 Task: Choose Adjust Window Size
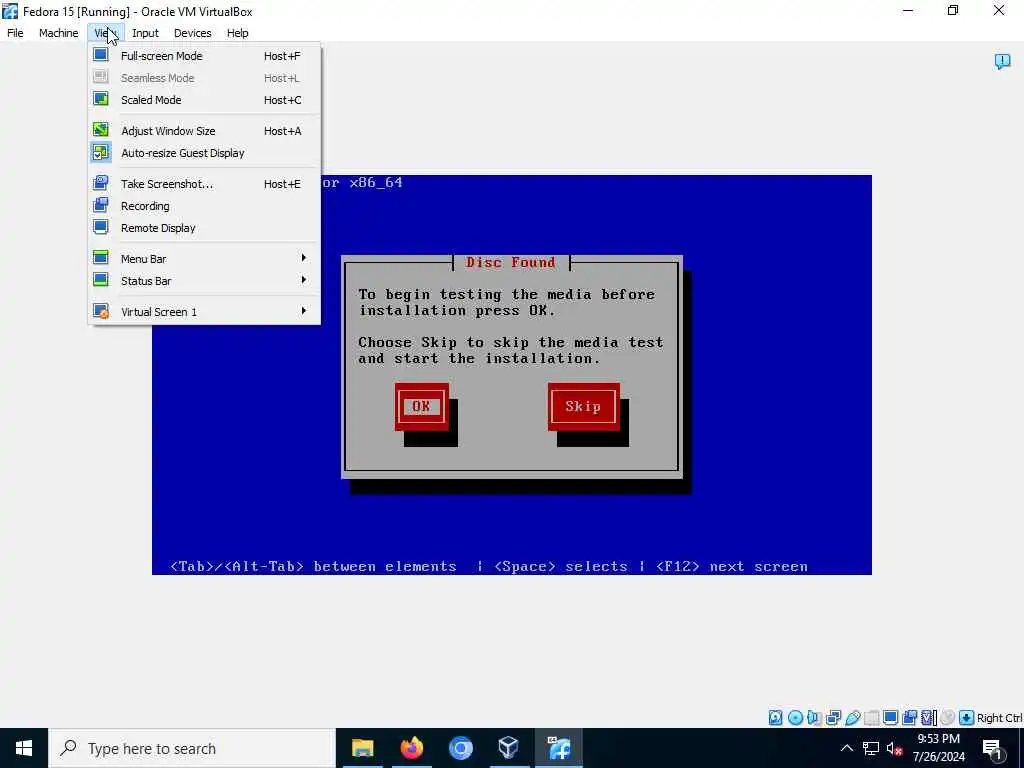coord(204,131)
